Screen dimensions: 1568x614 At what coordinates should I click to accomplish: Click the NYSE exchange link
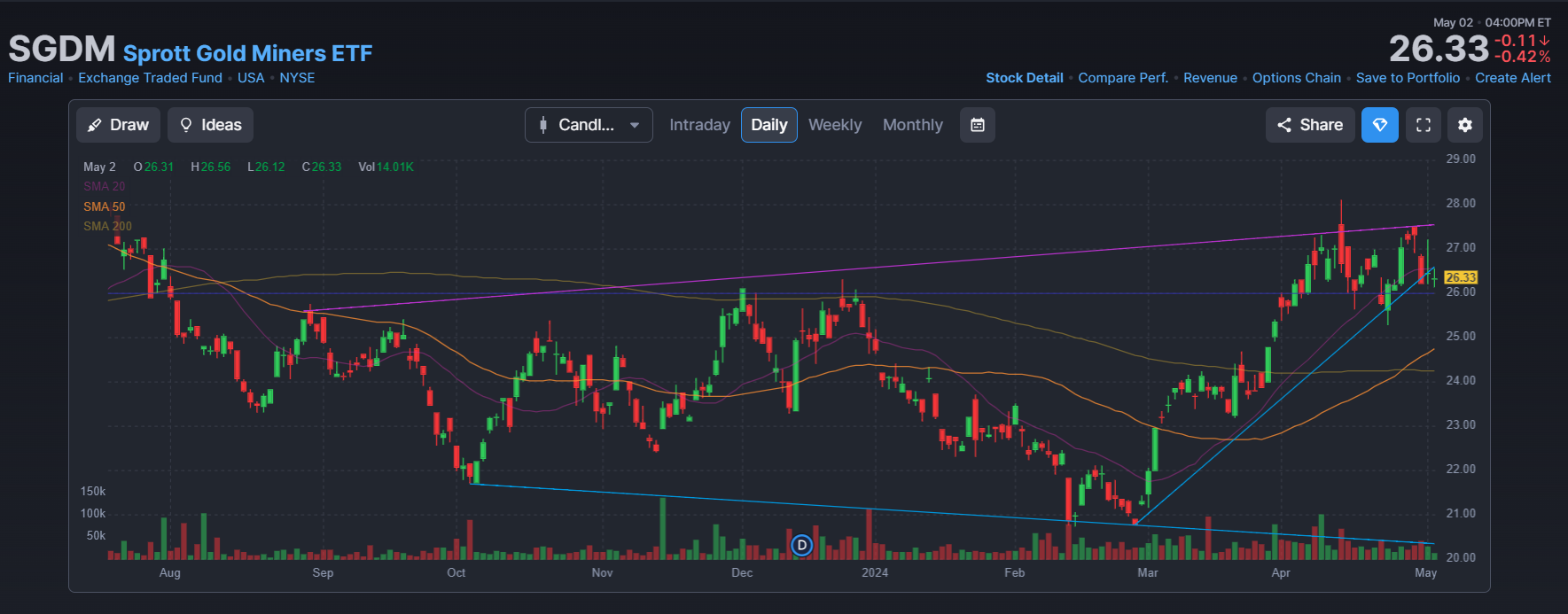297,78
